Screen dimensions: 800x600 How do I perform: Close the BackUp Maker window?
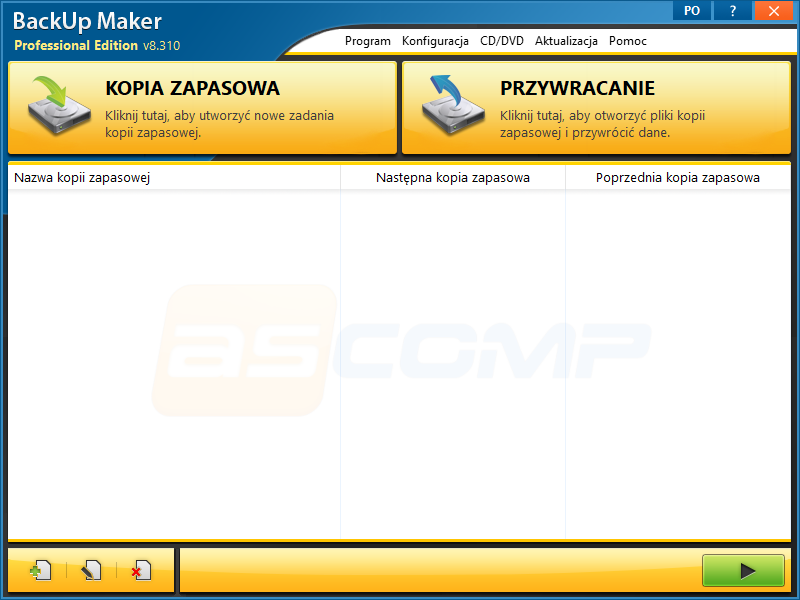click(x=773, y=11)
